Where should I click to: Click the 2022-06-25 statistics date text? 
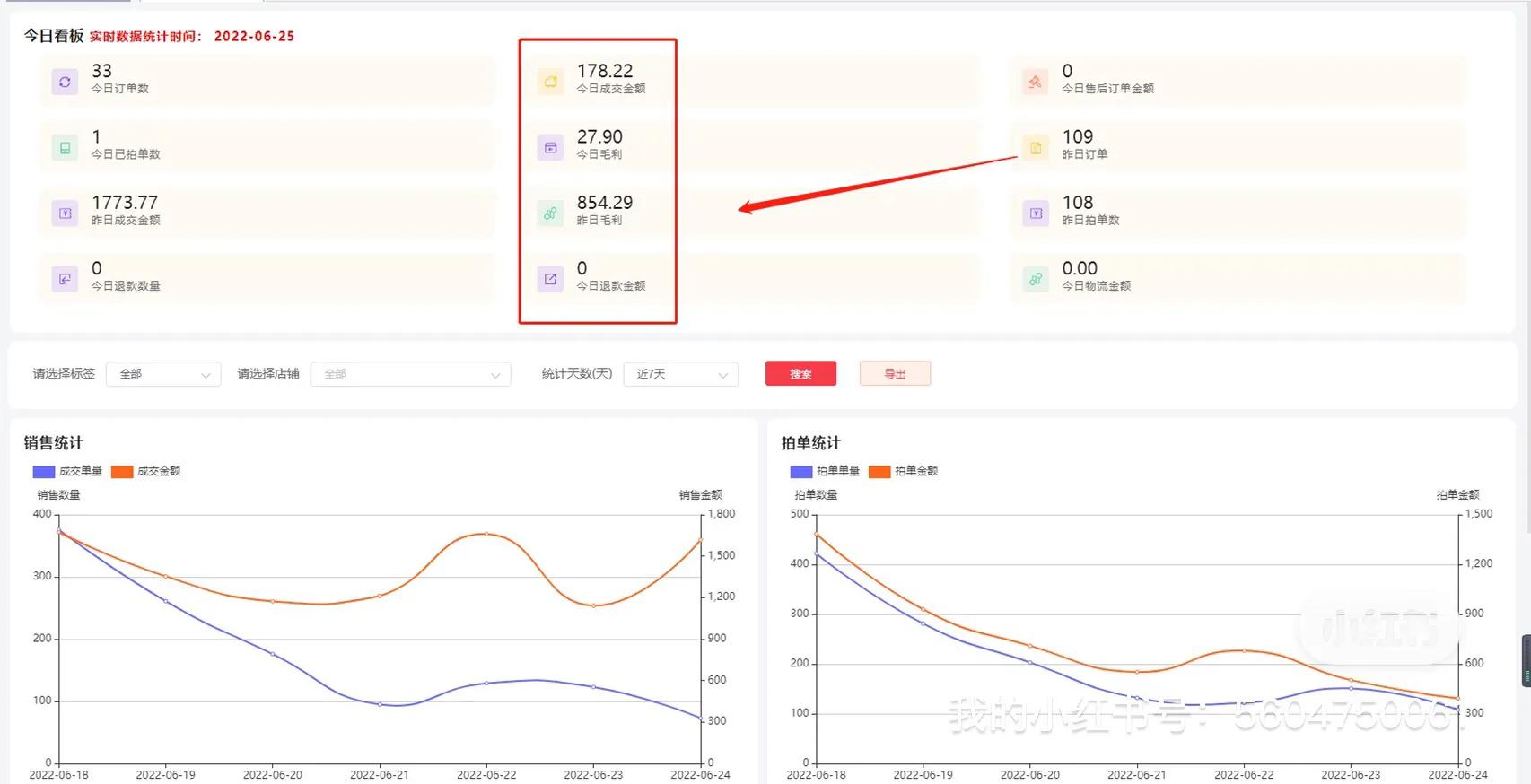(254, 37)
